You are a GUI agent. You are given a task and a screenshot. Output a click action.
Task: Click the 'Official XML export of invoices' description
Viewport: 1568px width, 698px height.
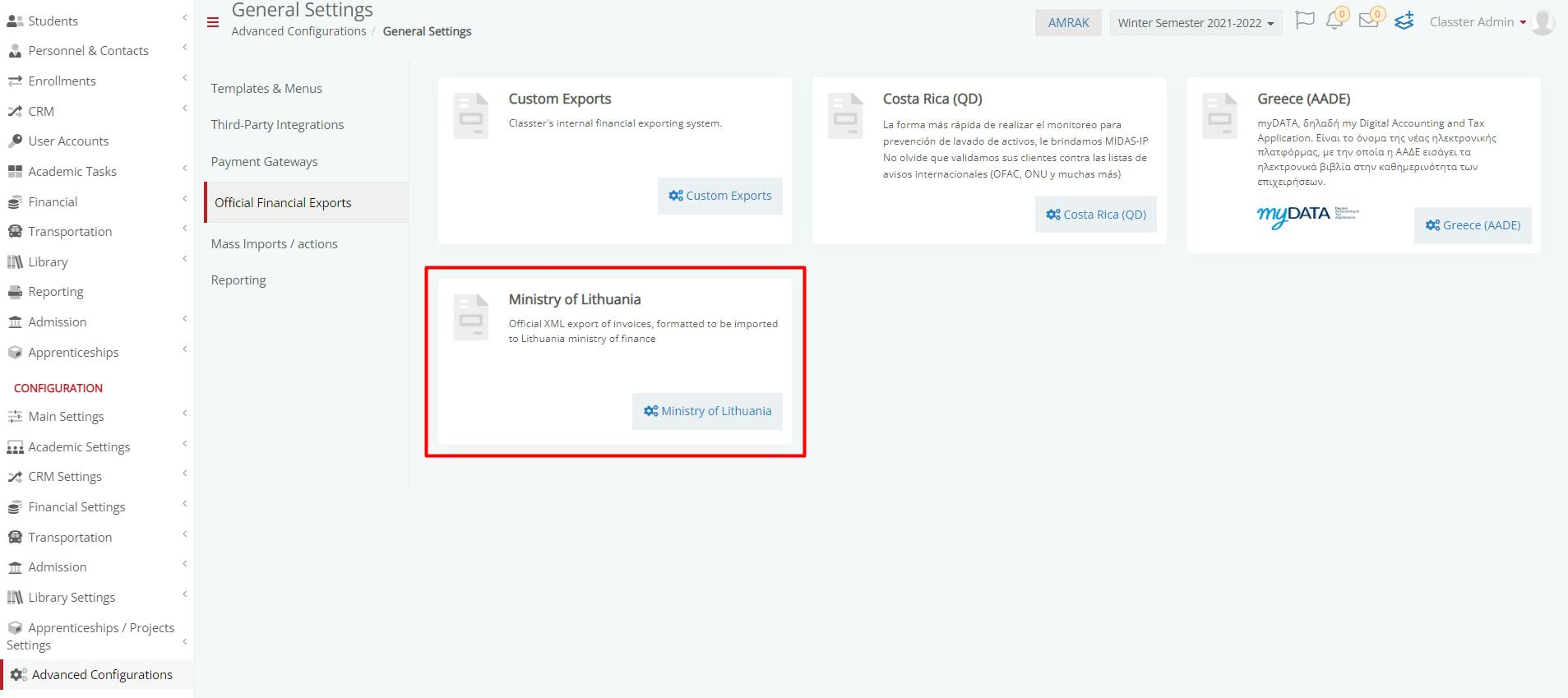[x=643, y=331]
